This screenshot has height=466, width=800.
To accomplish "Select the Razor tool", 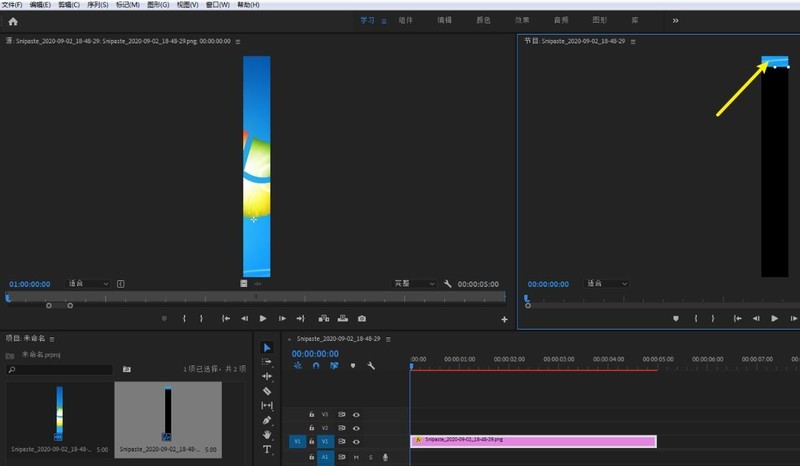I will click(x=267, y=391).
